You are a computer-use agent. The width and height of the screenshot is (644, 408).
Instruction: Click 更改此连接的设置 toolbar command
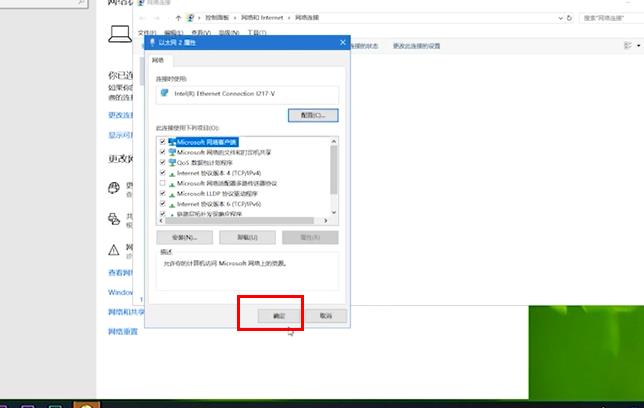[x=416, y=46]
